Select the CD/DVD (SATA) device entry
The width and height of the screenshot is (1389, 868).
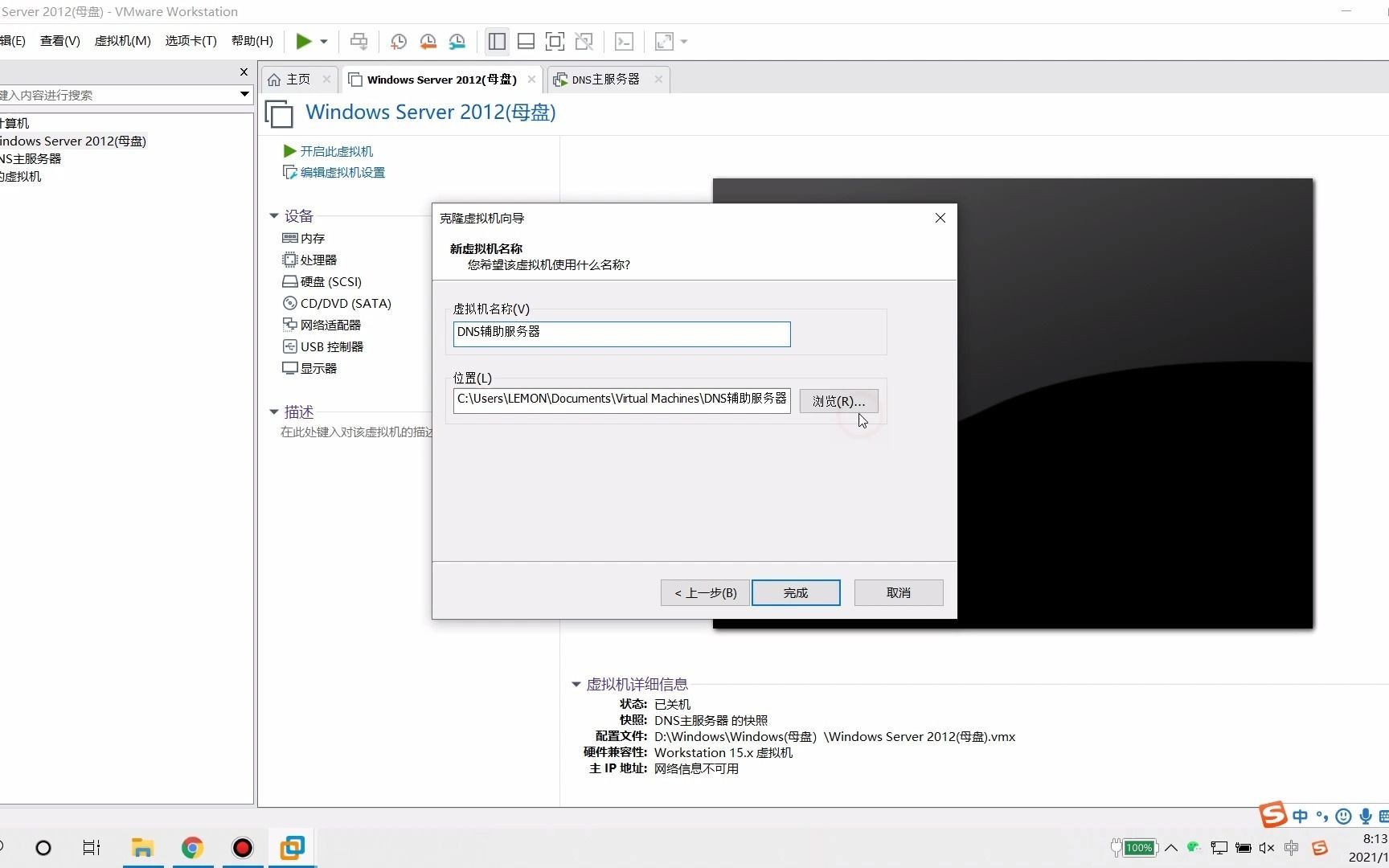tap(337, 303)
